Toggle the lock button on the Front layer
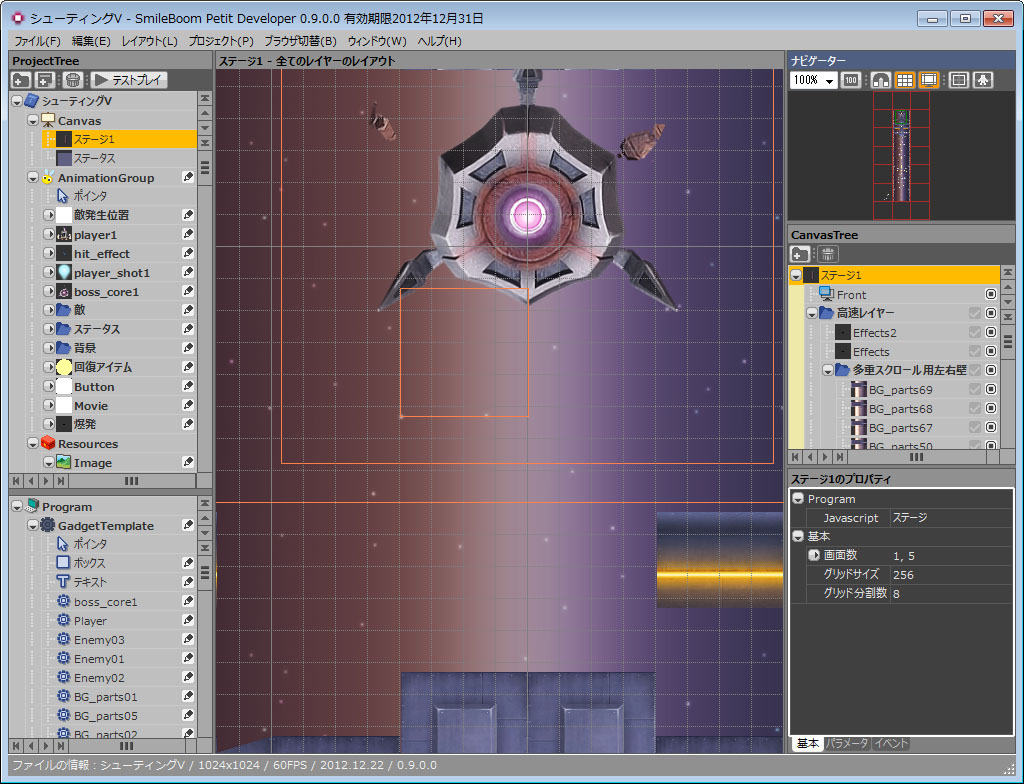 pyautogui.click(x=991, y=295)
